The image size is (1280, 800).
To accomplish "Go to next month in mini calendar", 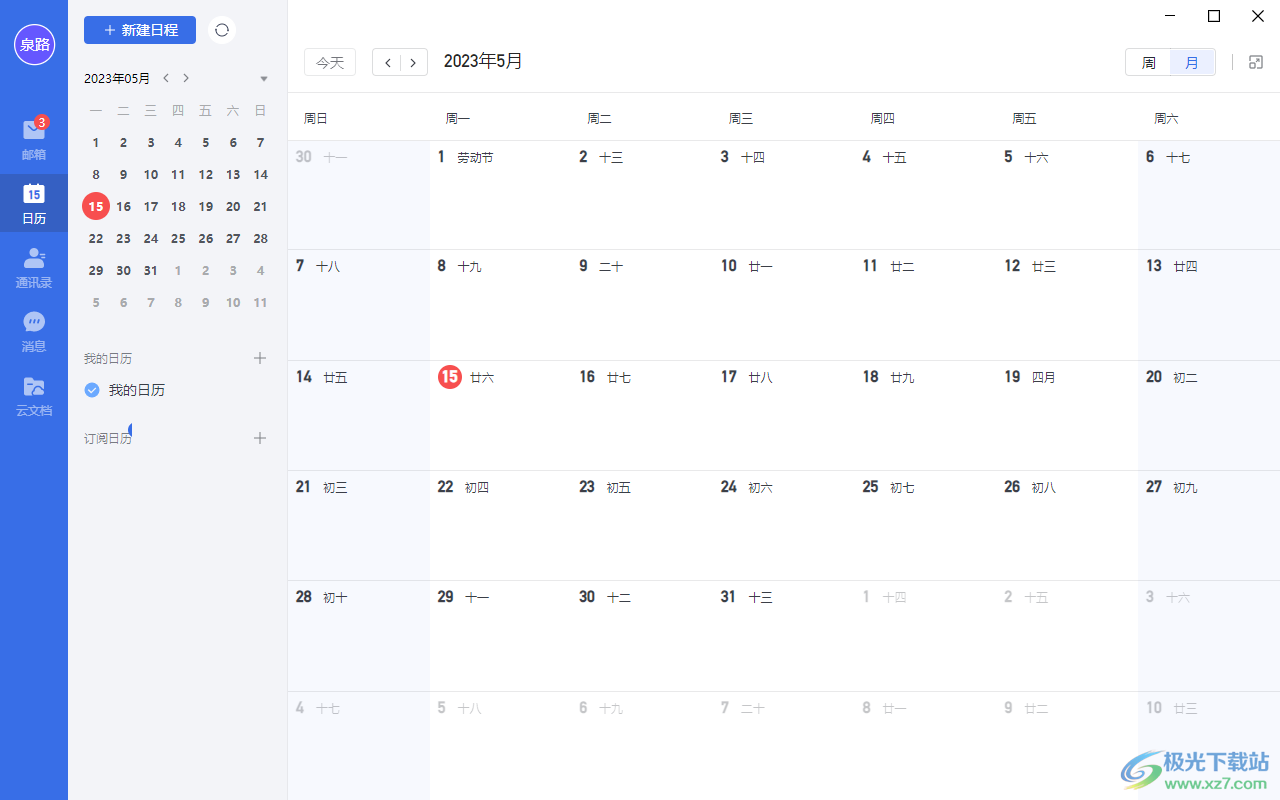I will tap(186, 78).
